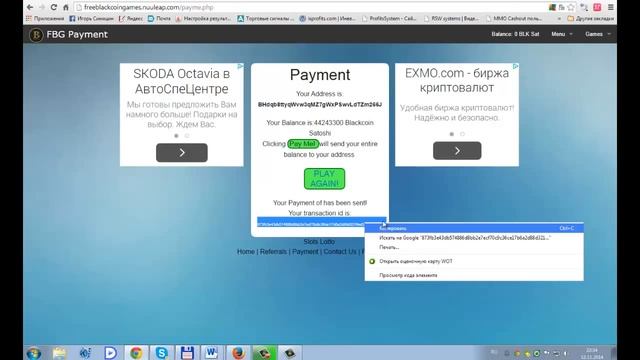Open the Яндекс bookmark

click(131, 18)
